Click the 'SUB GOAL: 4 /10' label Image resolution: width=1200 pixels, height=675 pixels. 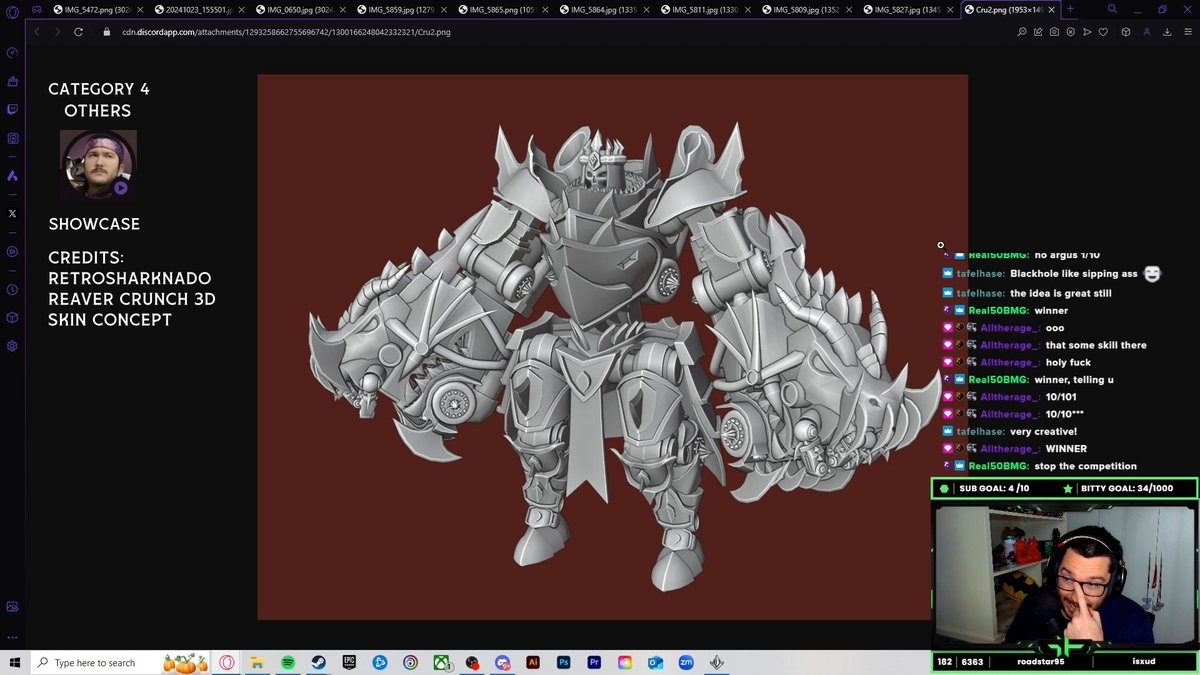point(994,489)
